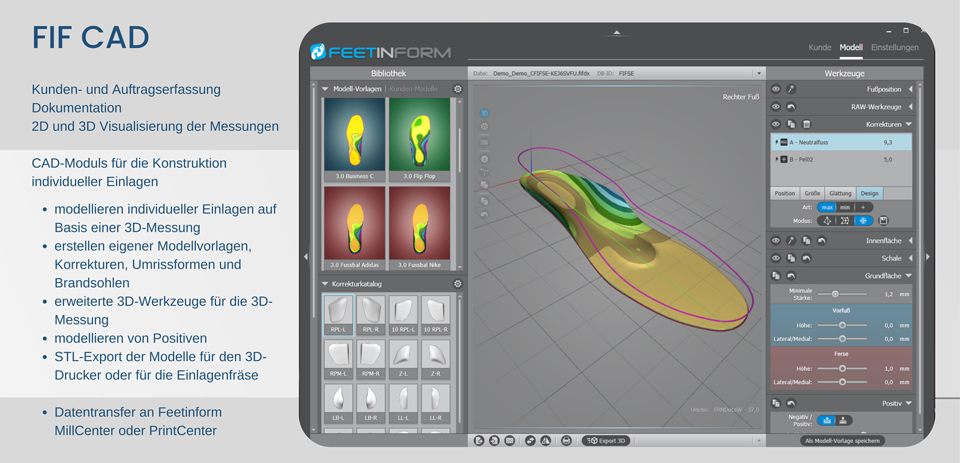960x463 pixels.
Task: Click the FeetInForm logo
Action: click(x=381, y=52)
